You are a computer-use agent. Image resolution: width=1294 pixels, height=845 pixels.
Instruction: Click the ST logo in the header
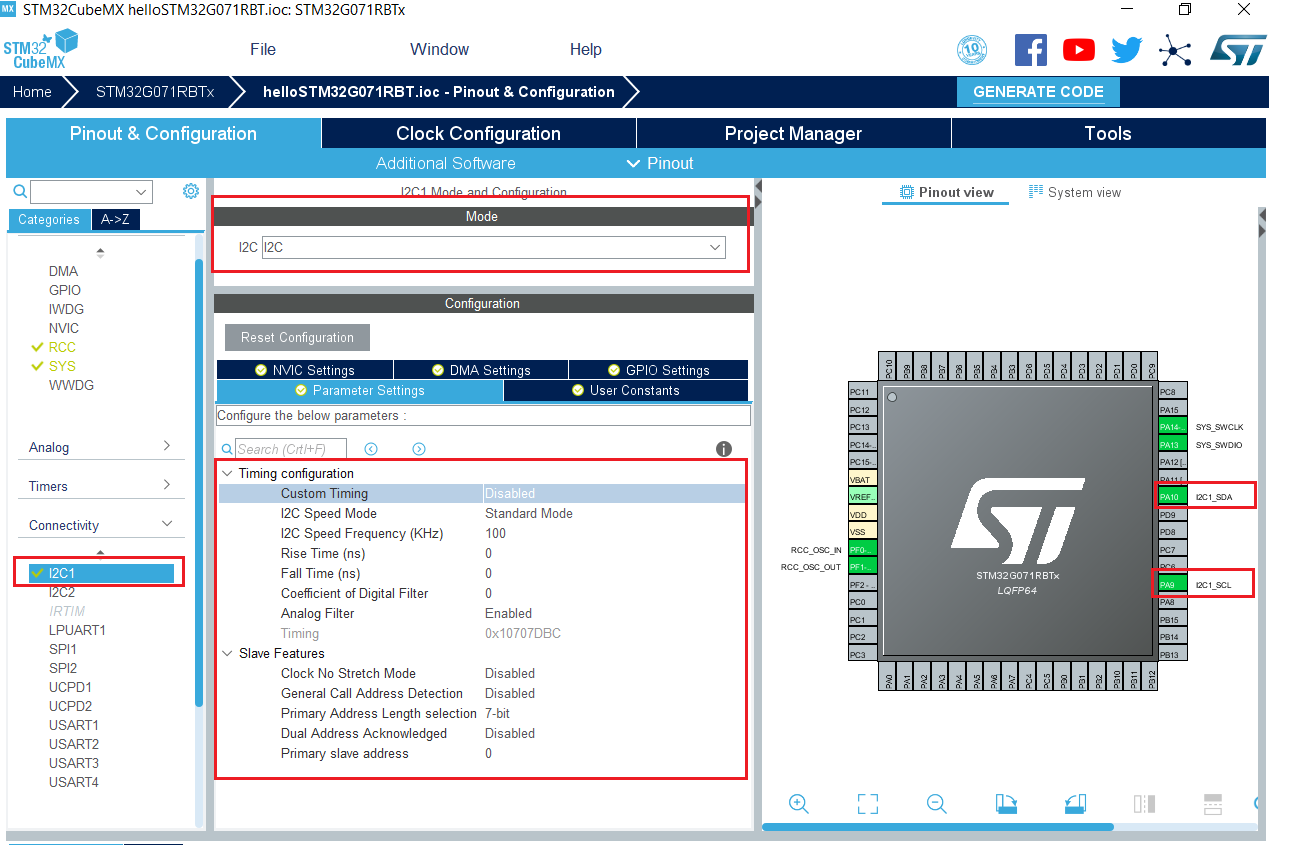point(1238,50)
